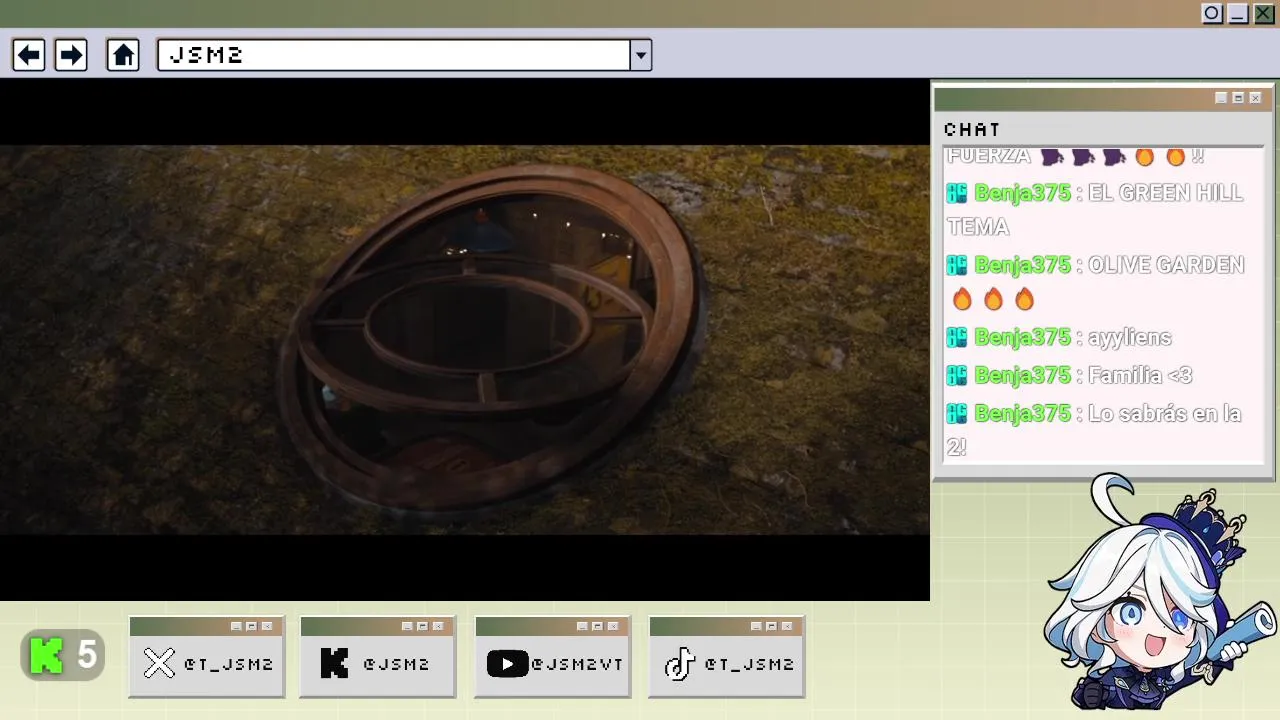1280x720 pixels.
Task: Open the home icon button
Action: pyautogui.click(x=123, y=55)
